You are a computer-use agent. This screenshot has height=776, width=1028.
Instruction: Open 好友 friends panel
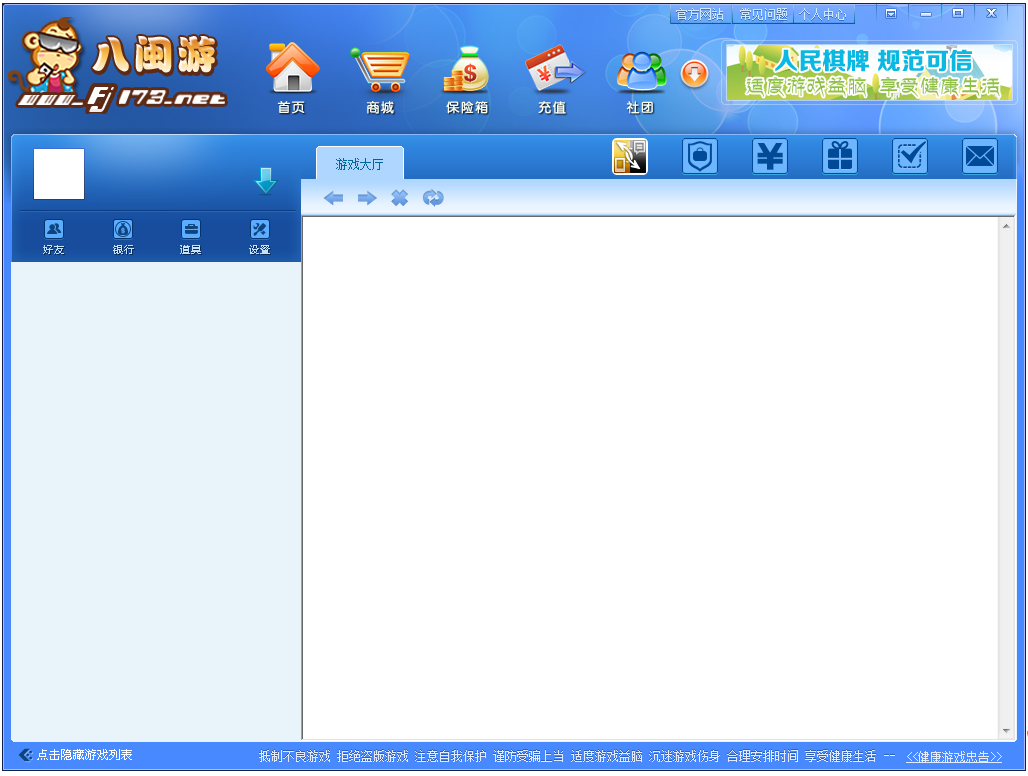coord(53,237)
